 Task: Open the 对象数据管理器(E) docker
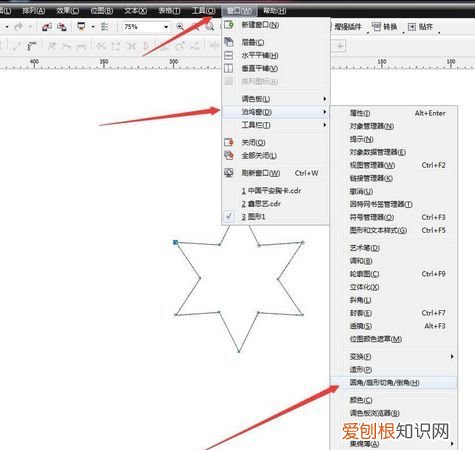(x=394, y=152)
